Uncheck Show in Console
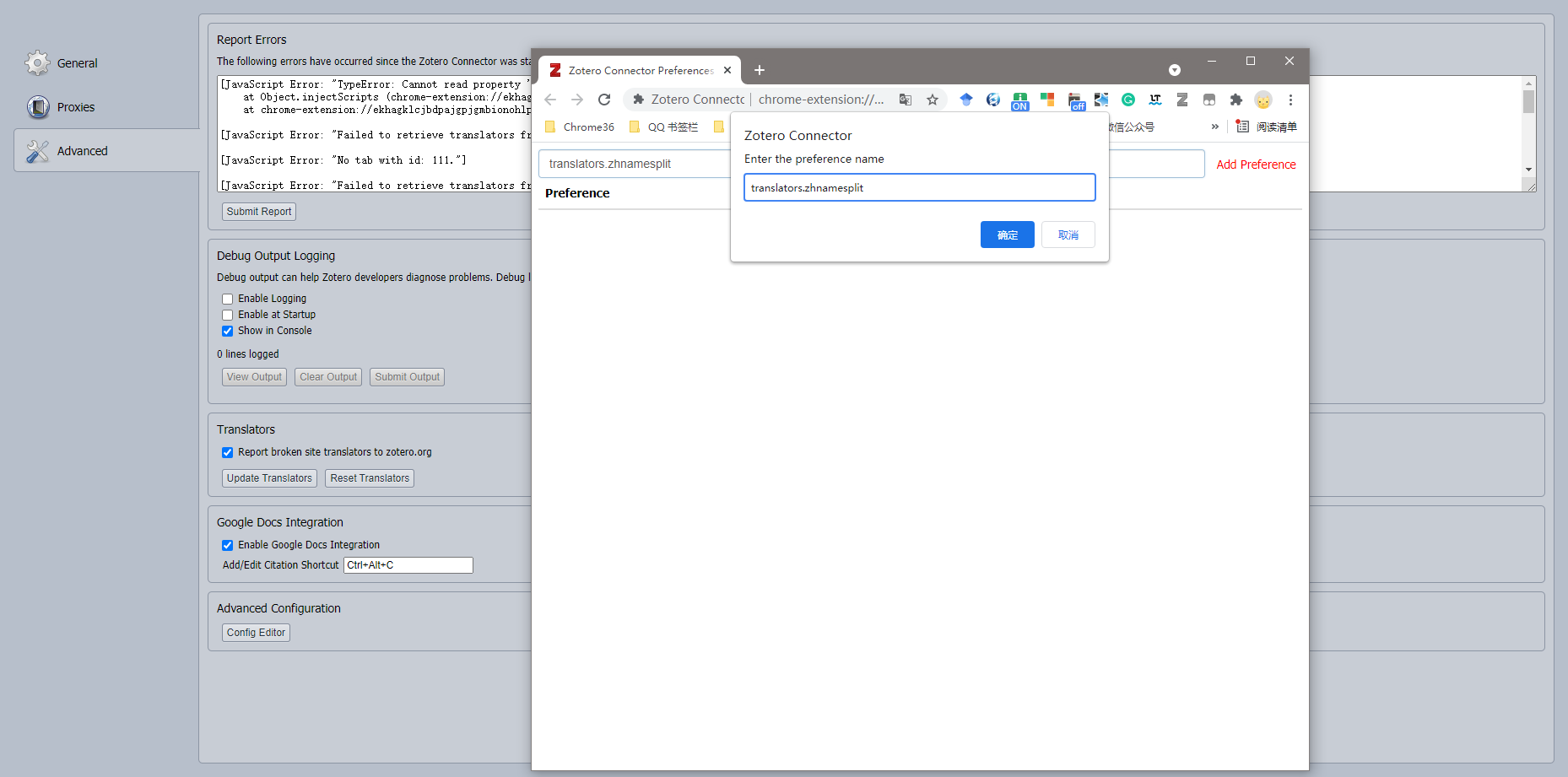1568x777 pixels. pos(227,331)
